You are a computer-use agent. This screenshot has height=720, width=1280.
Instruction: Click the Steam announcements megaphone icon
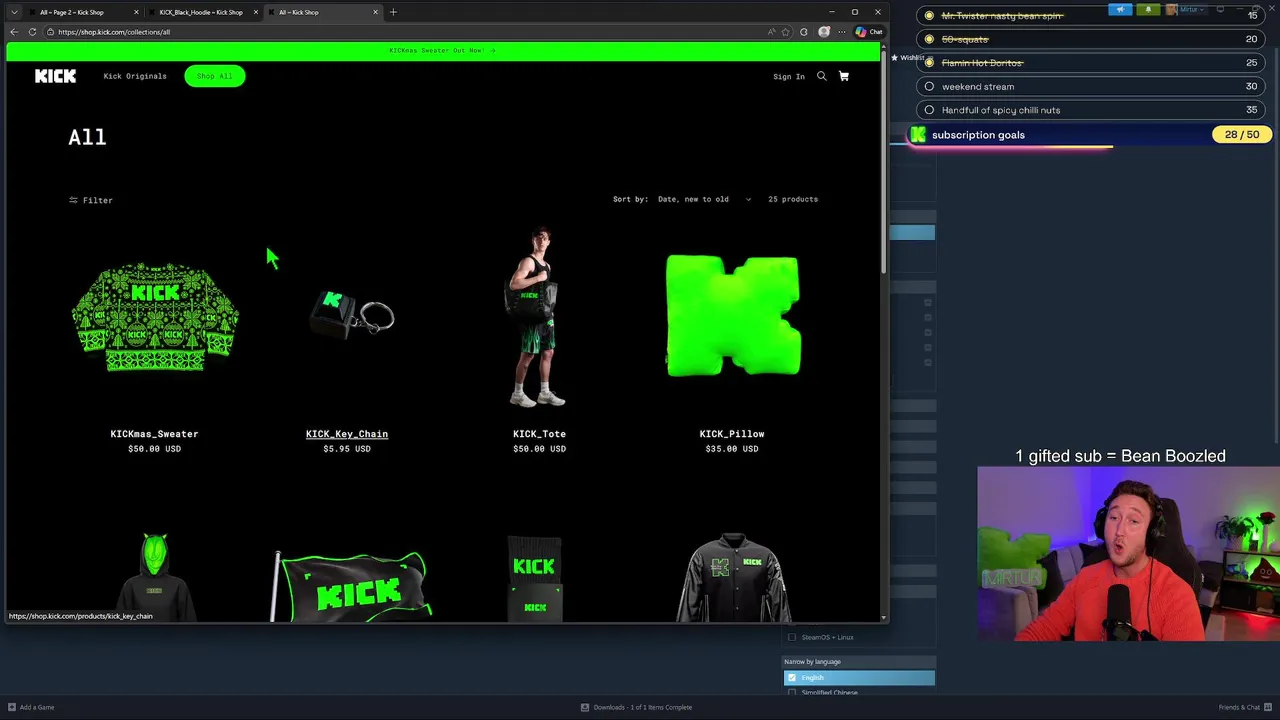point(1120,10)
